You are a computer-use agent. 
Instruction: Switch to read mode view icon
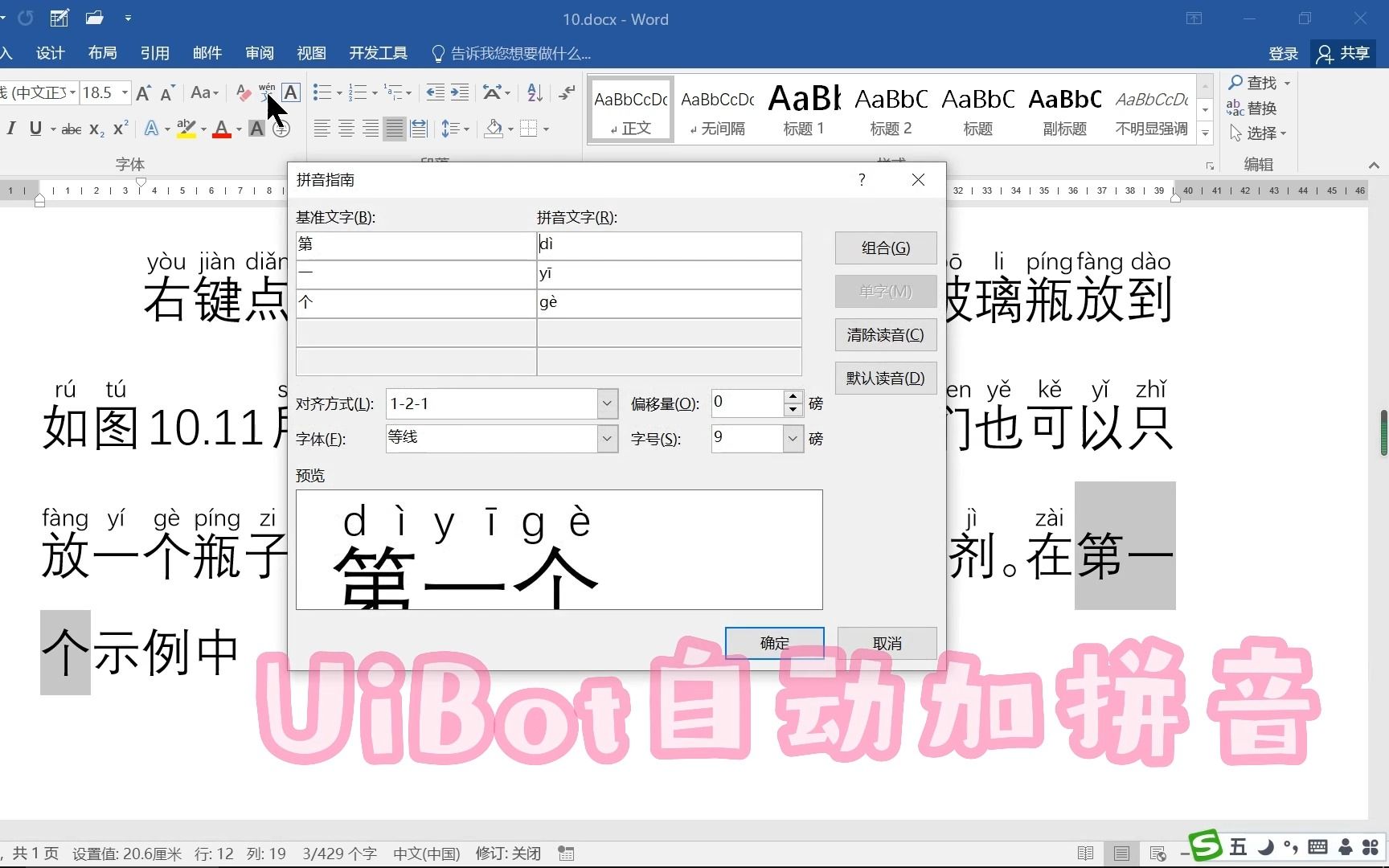[1085, 853]
